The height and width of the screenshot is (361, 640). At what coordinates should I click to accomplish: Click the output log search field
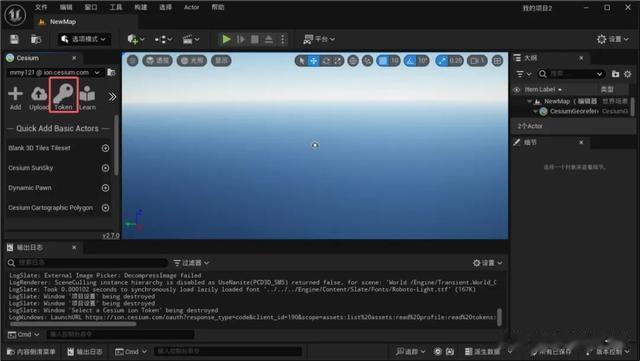[x=87, y=263]
